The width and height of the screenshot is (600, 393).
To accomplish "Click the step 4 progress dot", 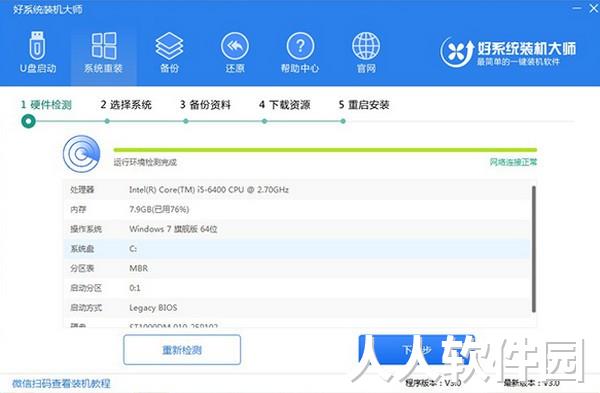I will [x=264, y=121].
